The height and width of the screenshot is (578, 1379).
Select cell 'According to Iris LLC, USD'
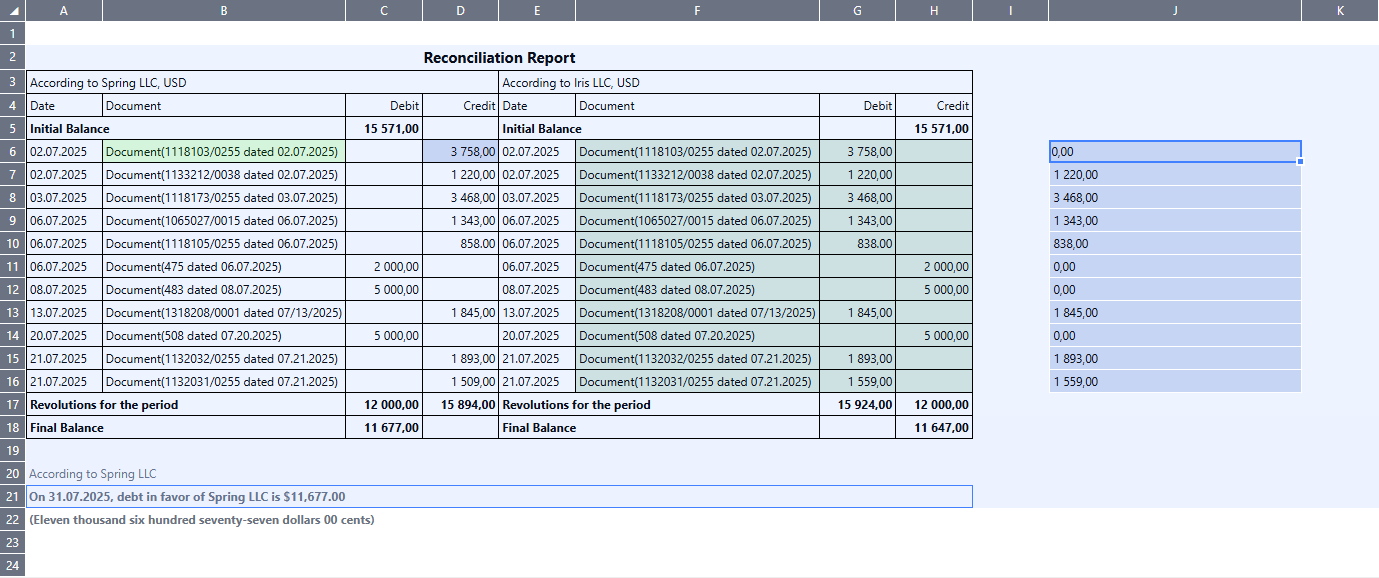pyautogui.click(x=735, y=83)
